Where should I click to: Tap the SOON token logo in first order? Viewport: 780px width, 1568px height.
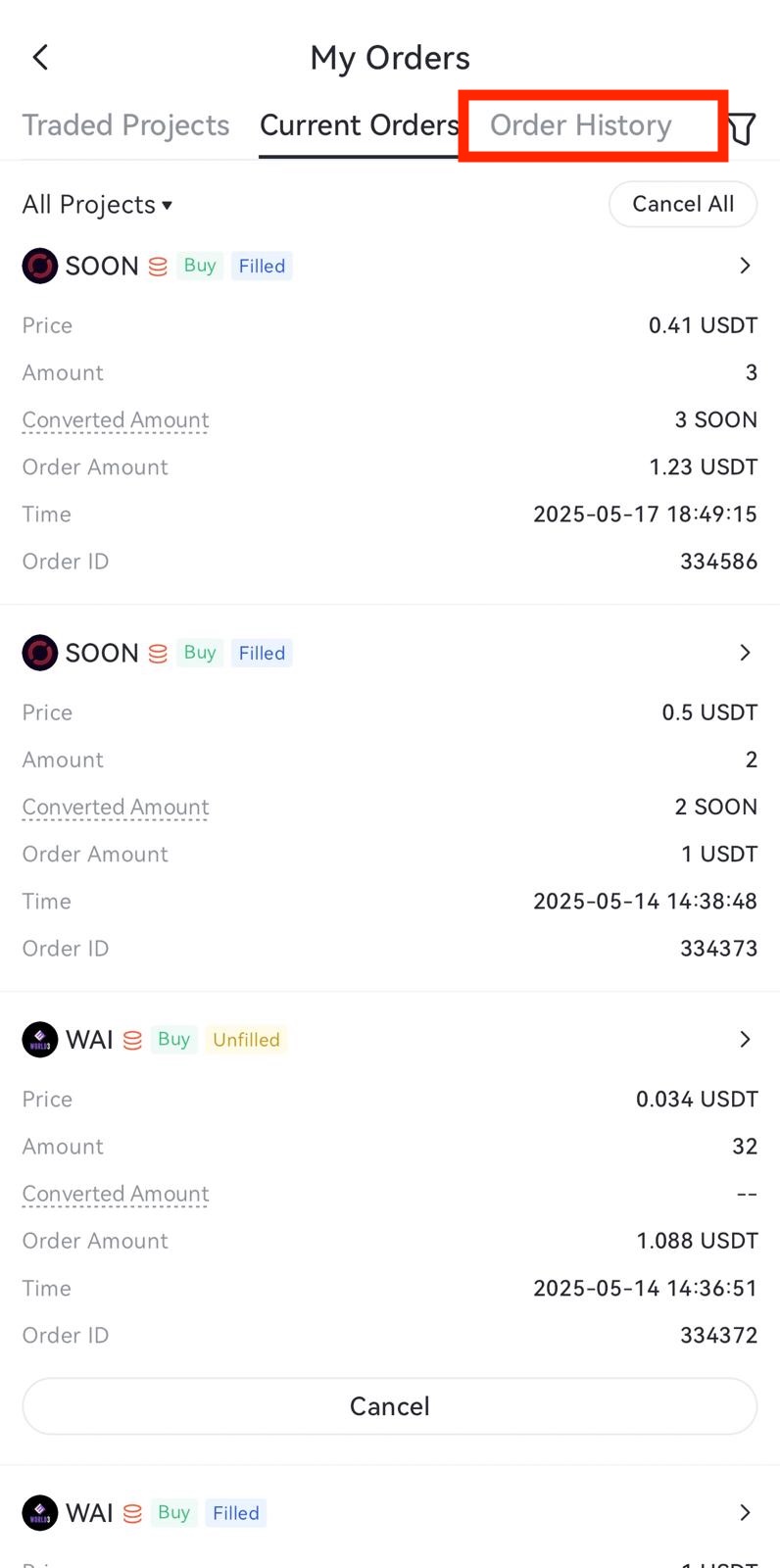(x=40, y=266)
